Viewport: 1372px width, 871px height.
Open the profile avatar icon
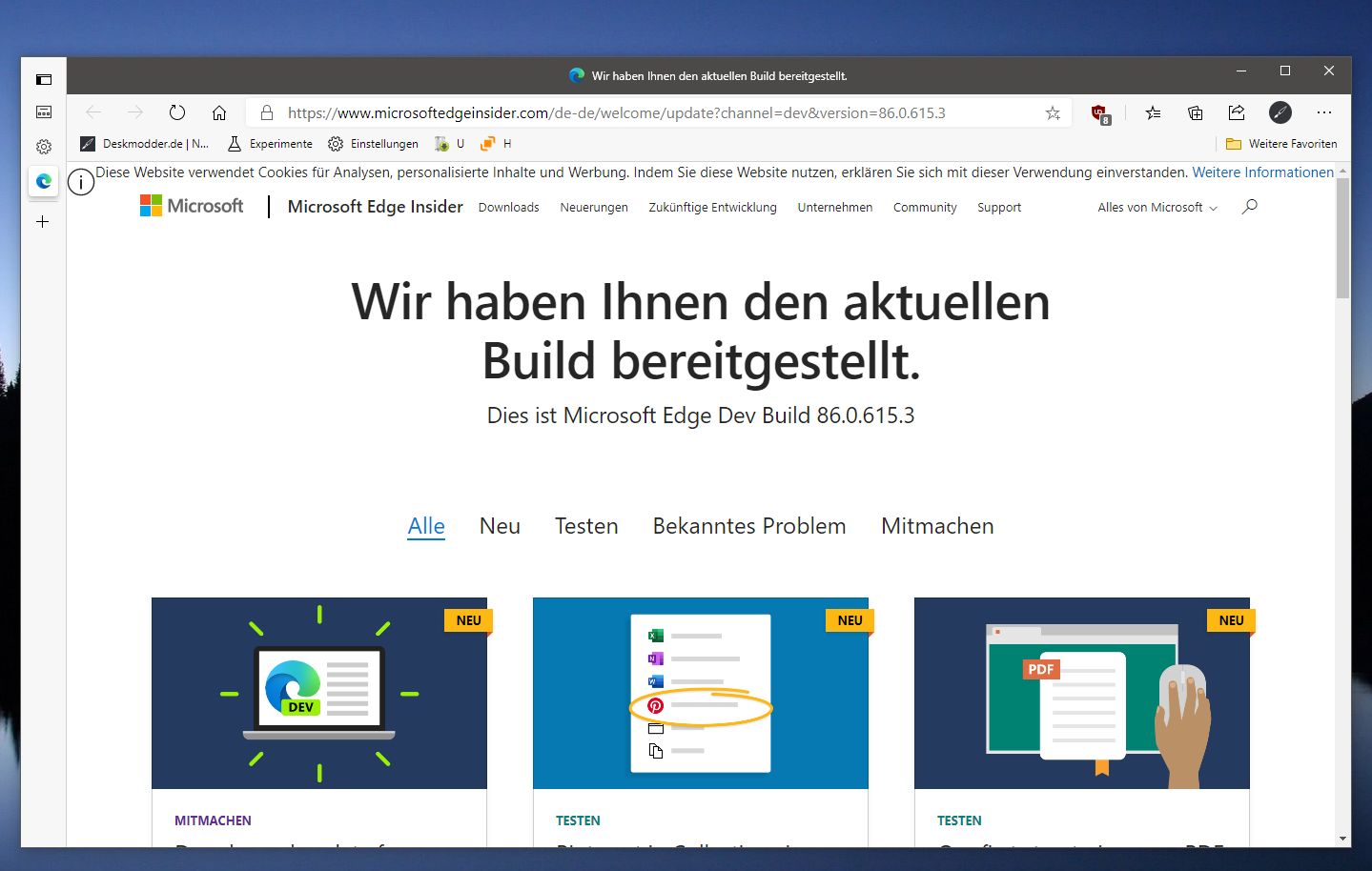[1280, 112]
